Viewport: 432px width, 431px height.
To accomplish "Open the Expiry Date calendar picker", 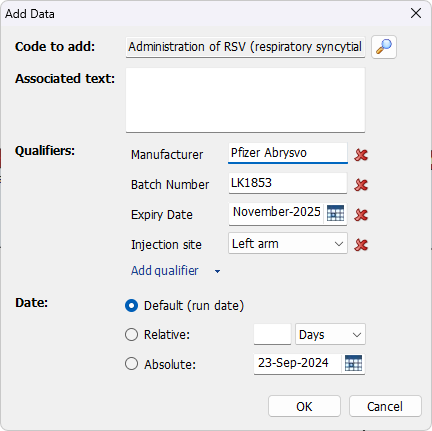I will pos(335,213).
